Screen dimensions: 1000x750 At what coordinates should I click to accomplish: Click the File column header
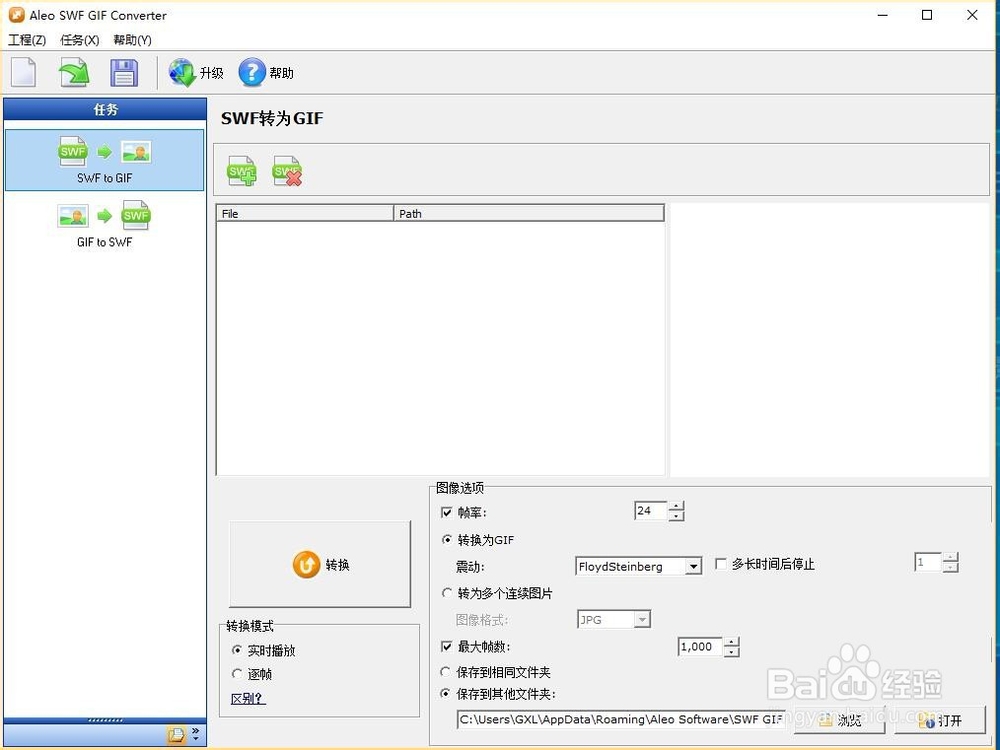pos(305,214)
